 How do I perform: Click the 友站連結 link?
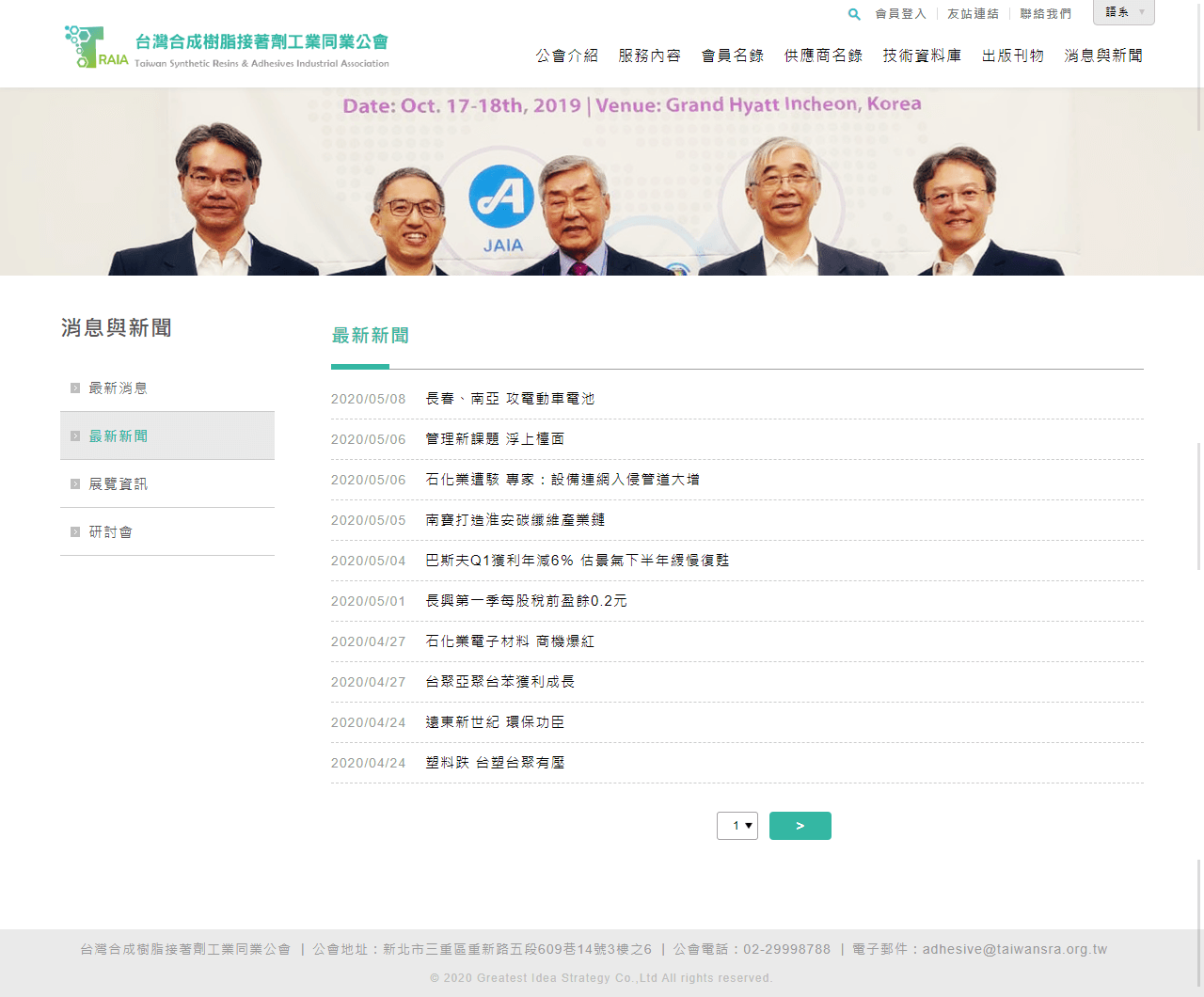(x=973, y=14)
